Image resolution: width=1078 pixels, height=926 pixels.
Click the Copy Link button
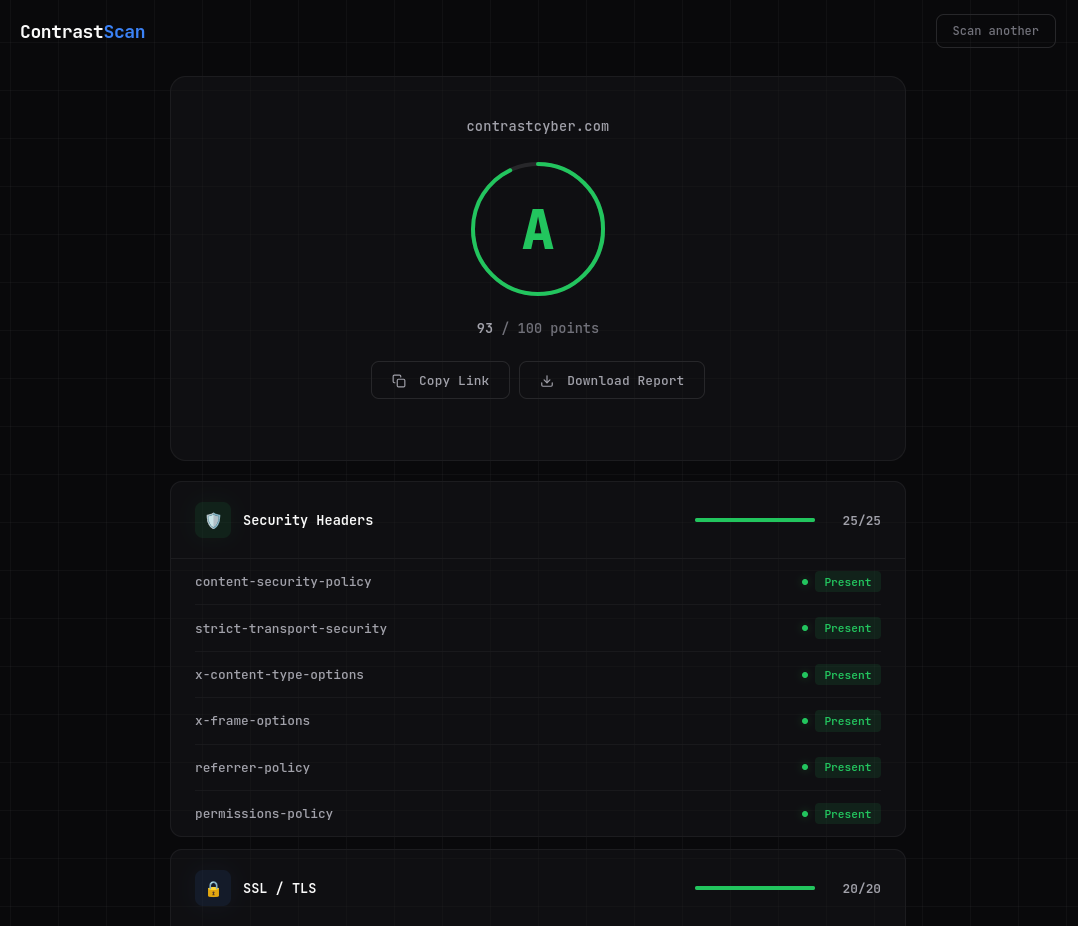point(440,380)
